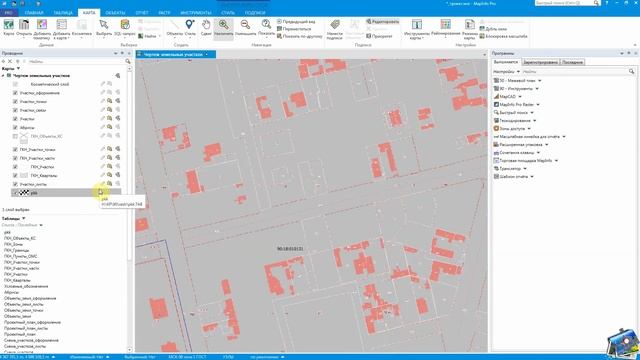
Task: Open the PRO file tab
Action: coord(8,13)
